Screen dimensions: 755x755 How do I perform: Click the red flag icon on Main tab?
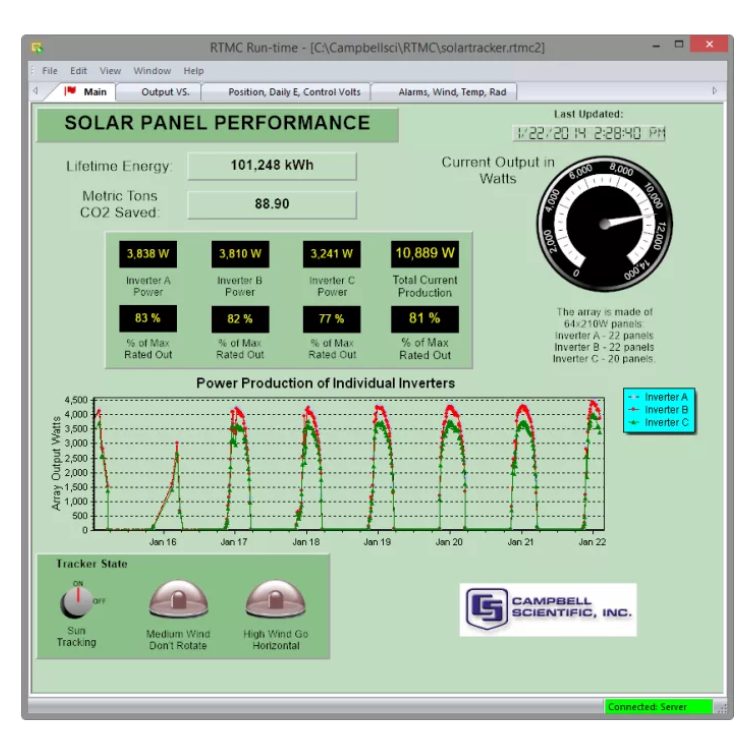click(70, 92)
